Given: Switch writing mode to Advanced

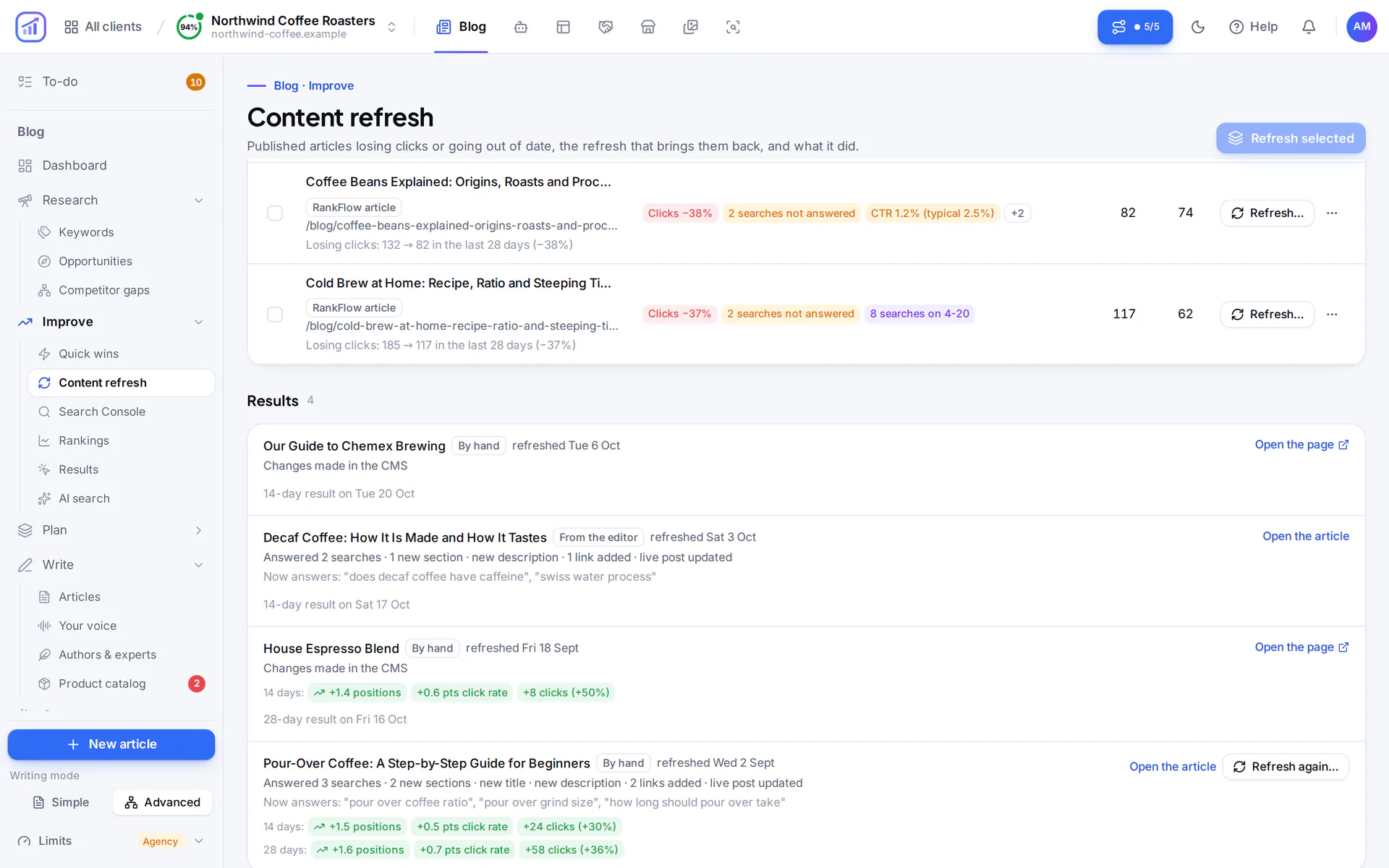Looking at the screenshot, I should 162,802.
